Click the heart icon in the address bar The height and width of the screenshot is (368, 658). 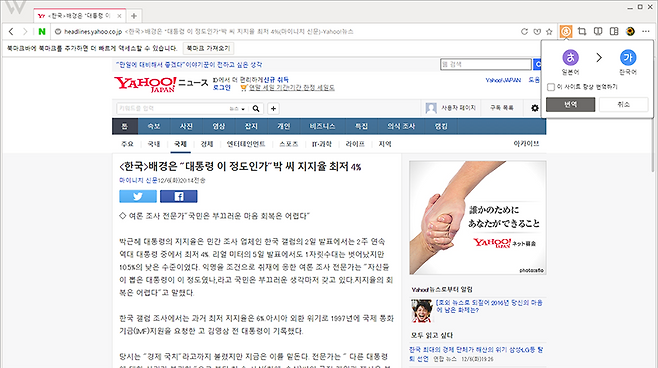pyautogui.click(x=537, y=31)
